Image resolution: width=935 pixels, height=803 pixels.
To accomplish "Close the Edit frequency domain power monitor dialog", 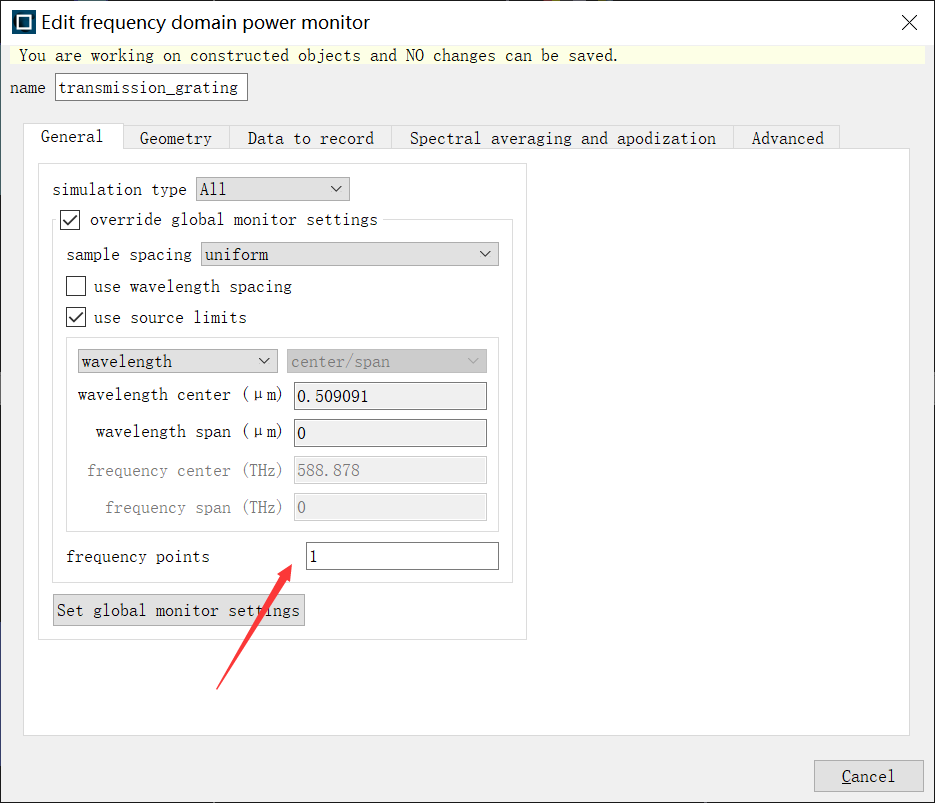I will (x=909, y=23).
